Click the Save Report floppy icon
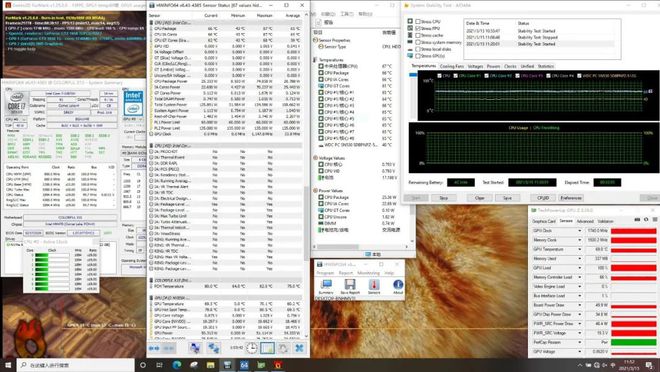 (x=350, y=287)
